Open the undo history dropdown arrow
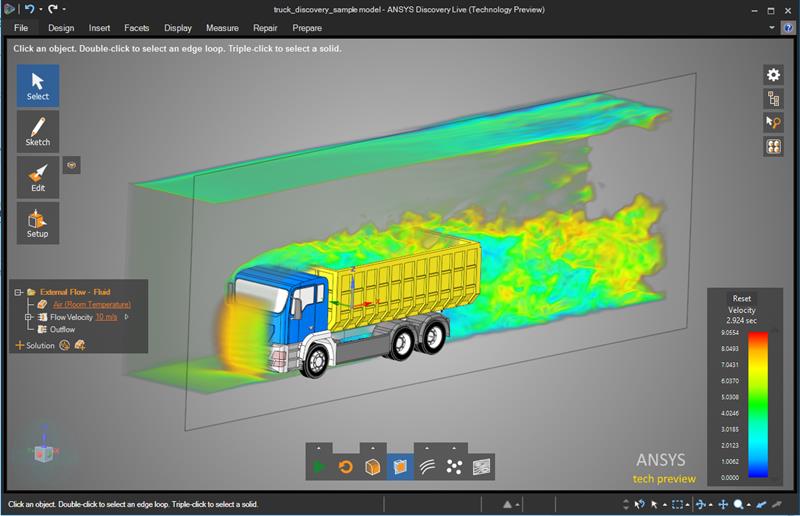 point(41,9)
